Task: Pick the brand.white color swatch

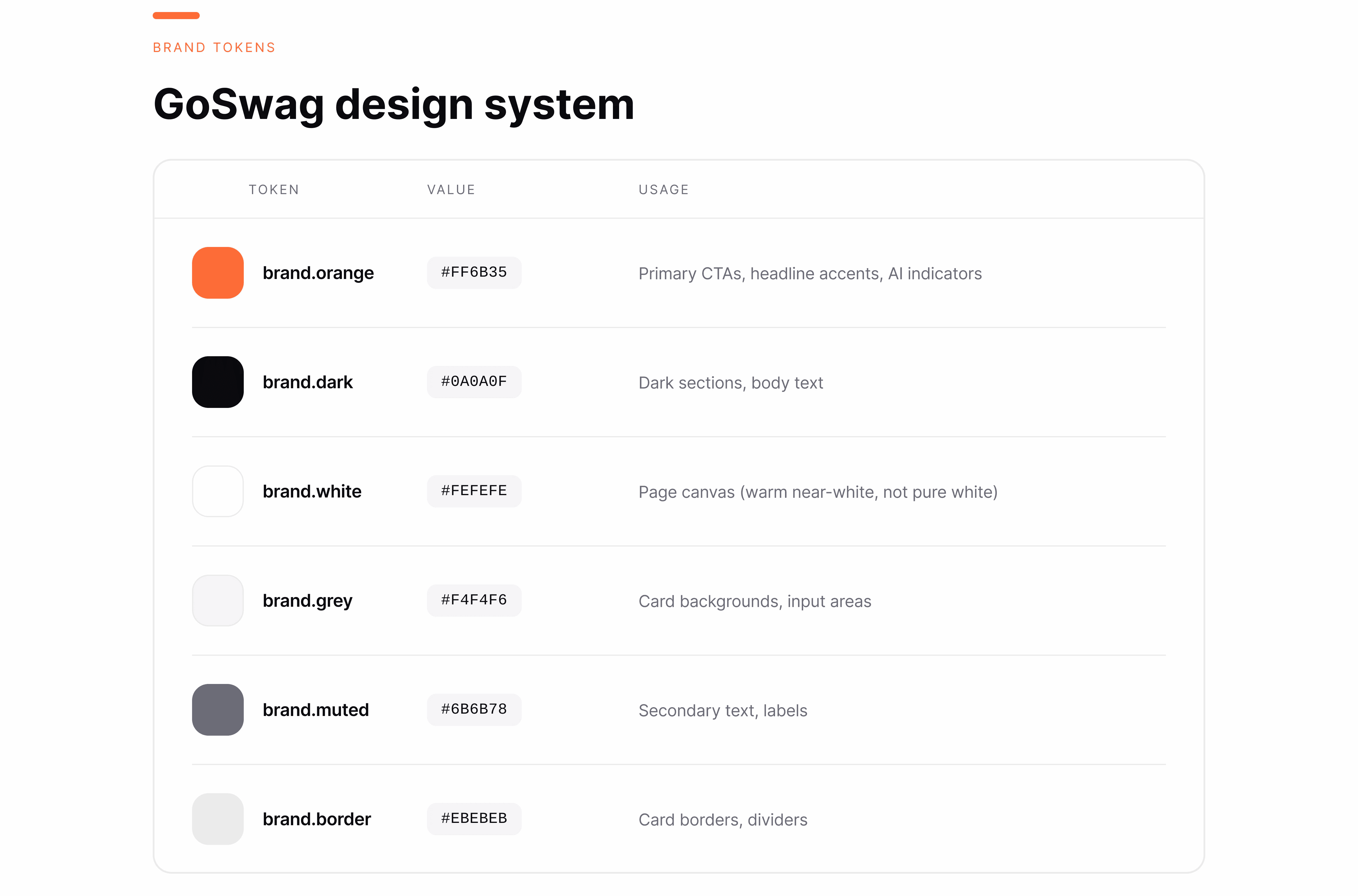Action: [218, 491]
